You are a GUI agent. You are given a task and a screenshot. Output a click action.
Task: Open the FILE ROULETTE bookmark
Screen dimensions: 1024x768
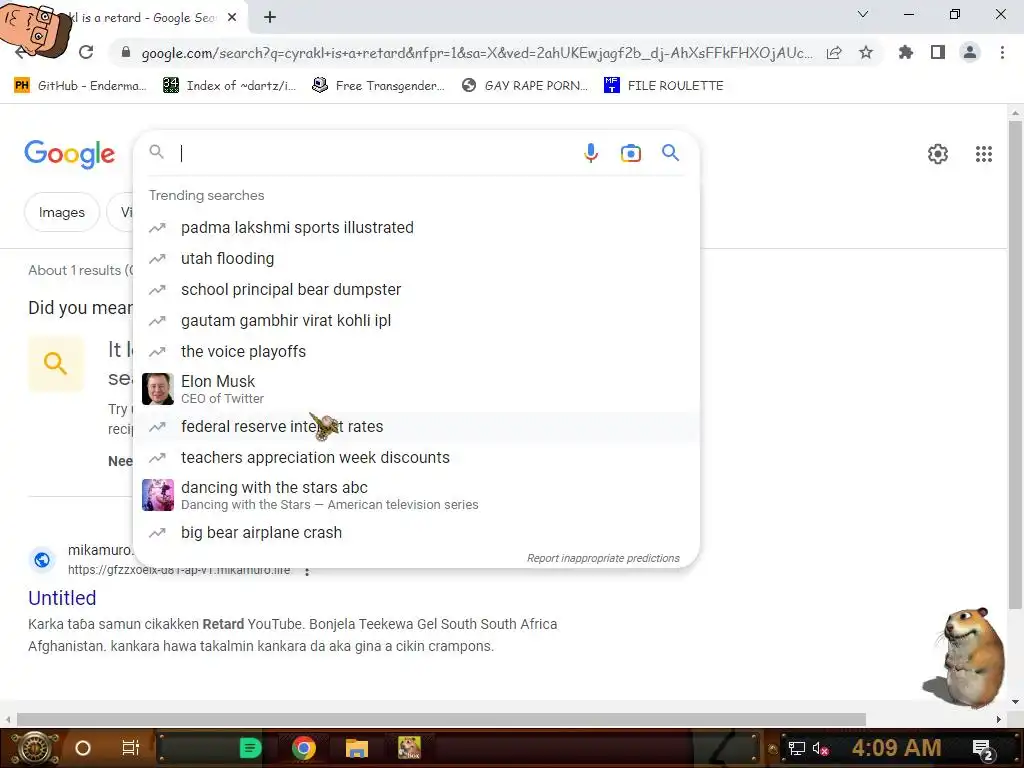(664, 86)
